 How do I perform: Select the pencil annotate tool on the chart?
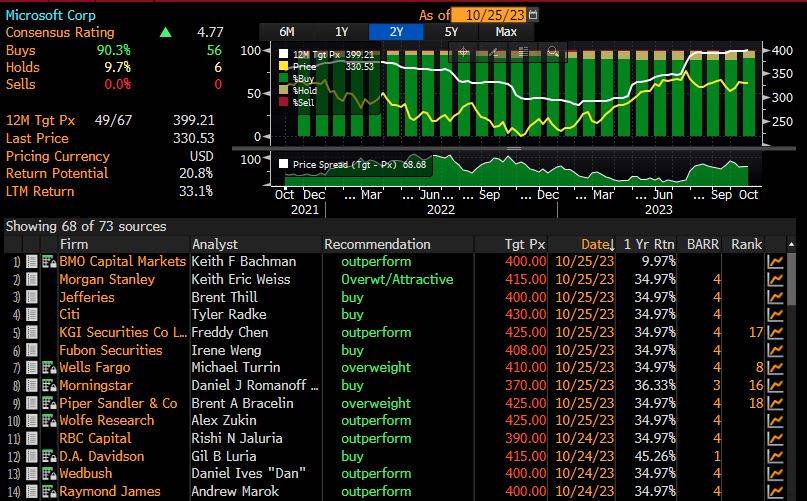point(494,51)
